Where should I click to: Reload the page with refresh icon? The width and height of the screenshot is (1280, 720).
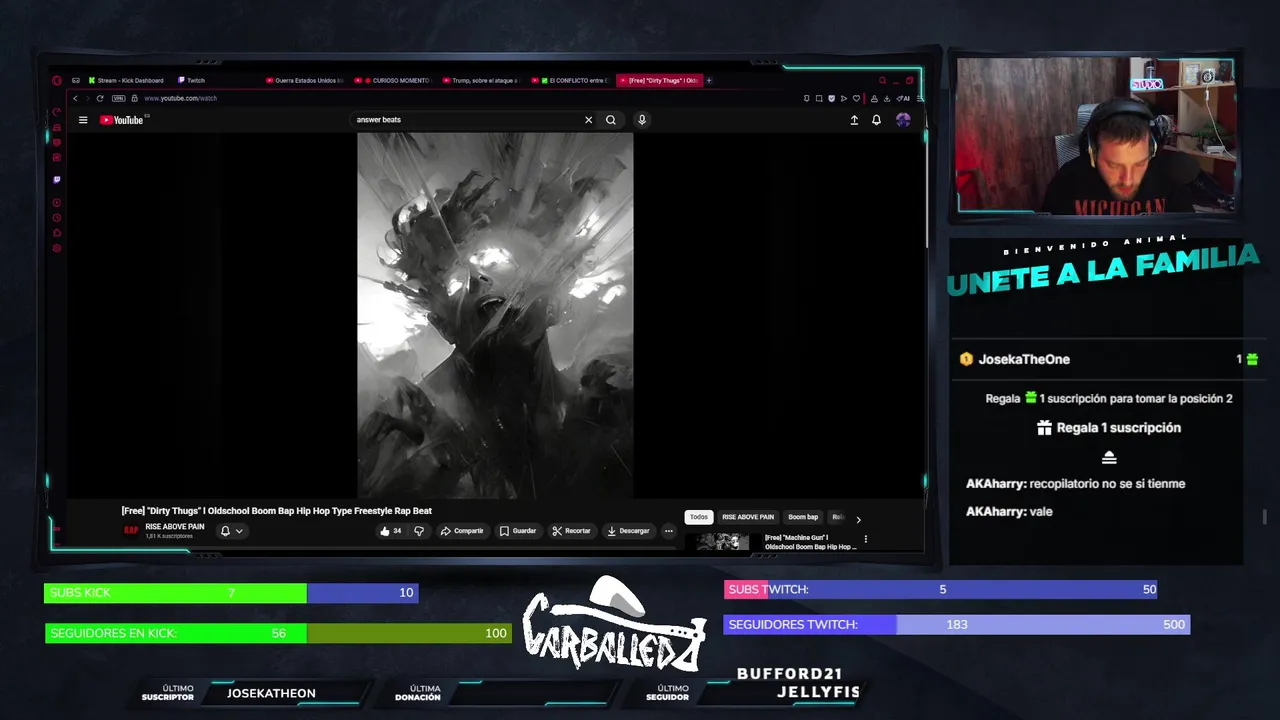(x=100, y=98)
